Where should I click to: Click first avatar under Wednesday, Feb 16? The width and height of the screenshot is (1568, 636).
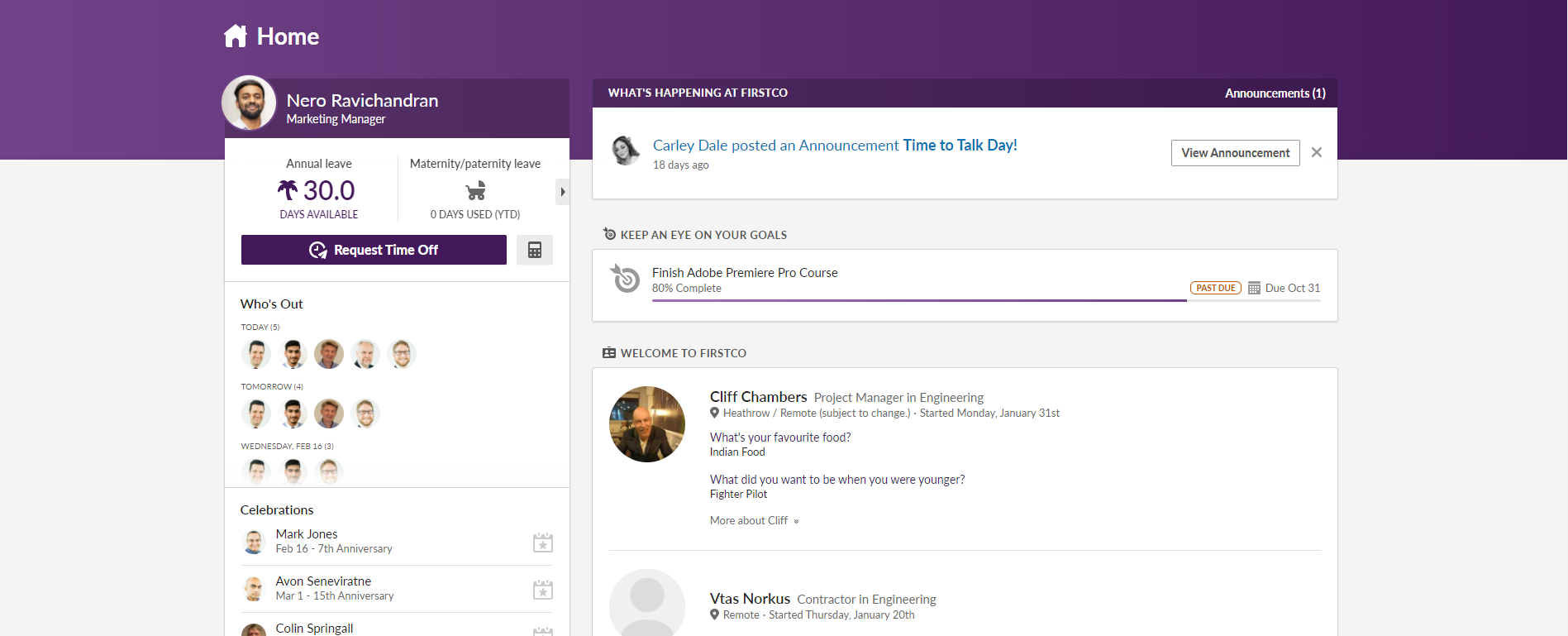pyautogui.click(x=256, y=472)
